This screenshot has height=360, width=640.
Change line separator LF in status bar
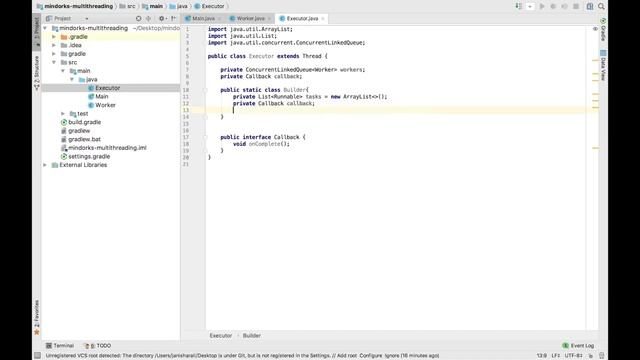(556, 356)
